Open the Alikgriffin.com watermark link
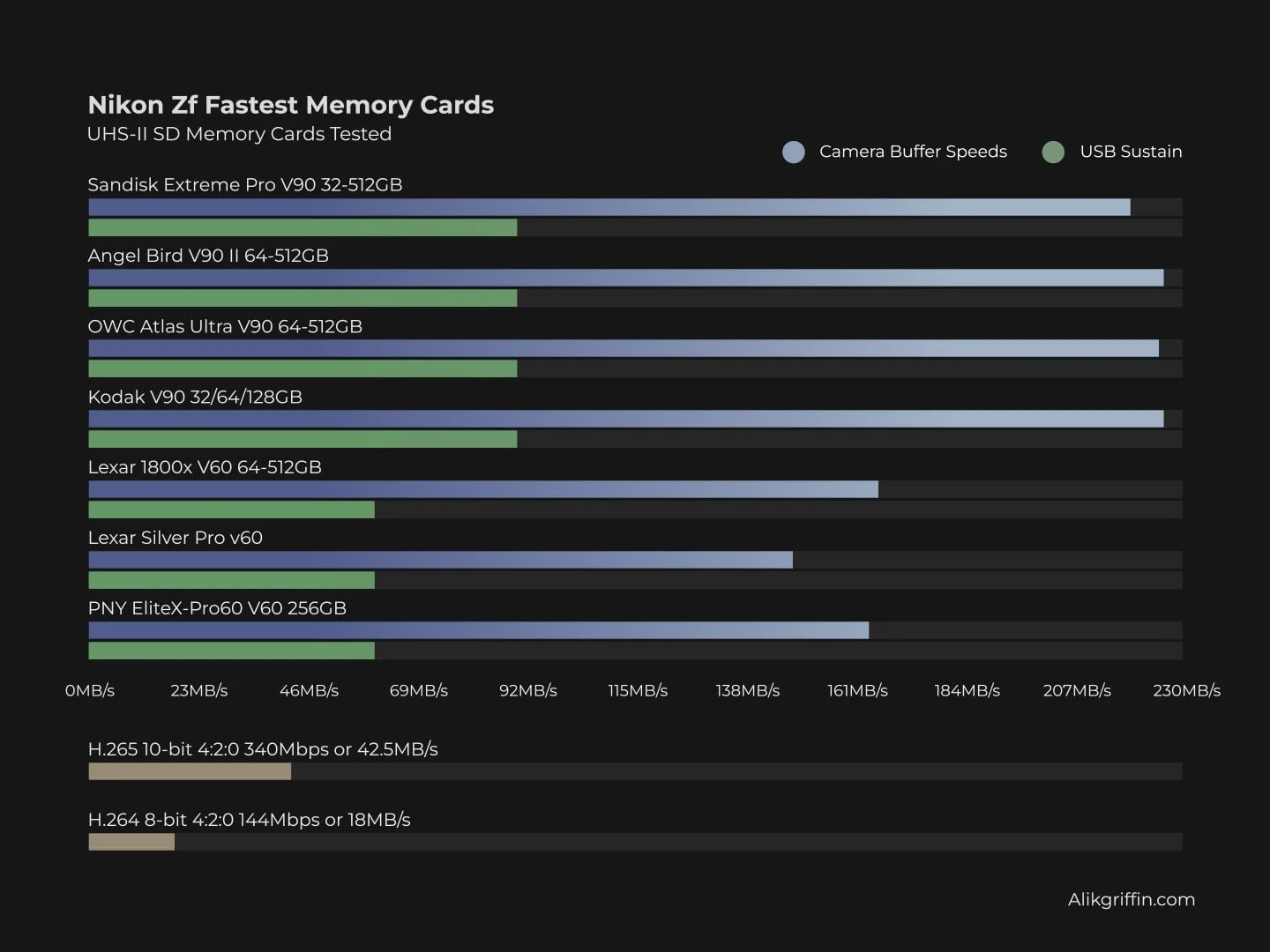This screenshot has height=952, width=1270. click(x=1131, y=899)
